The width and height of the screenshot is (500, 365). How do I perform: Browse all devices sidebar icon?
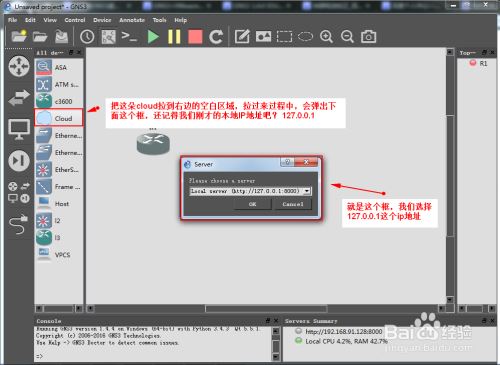[x=19, y=193]
